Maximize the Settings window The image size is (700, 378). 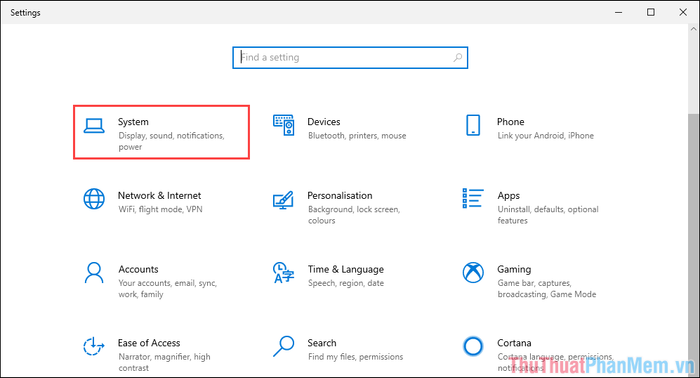pos(651,12)
